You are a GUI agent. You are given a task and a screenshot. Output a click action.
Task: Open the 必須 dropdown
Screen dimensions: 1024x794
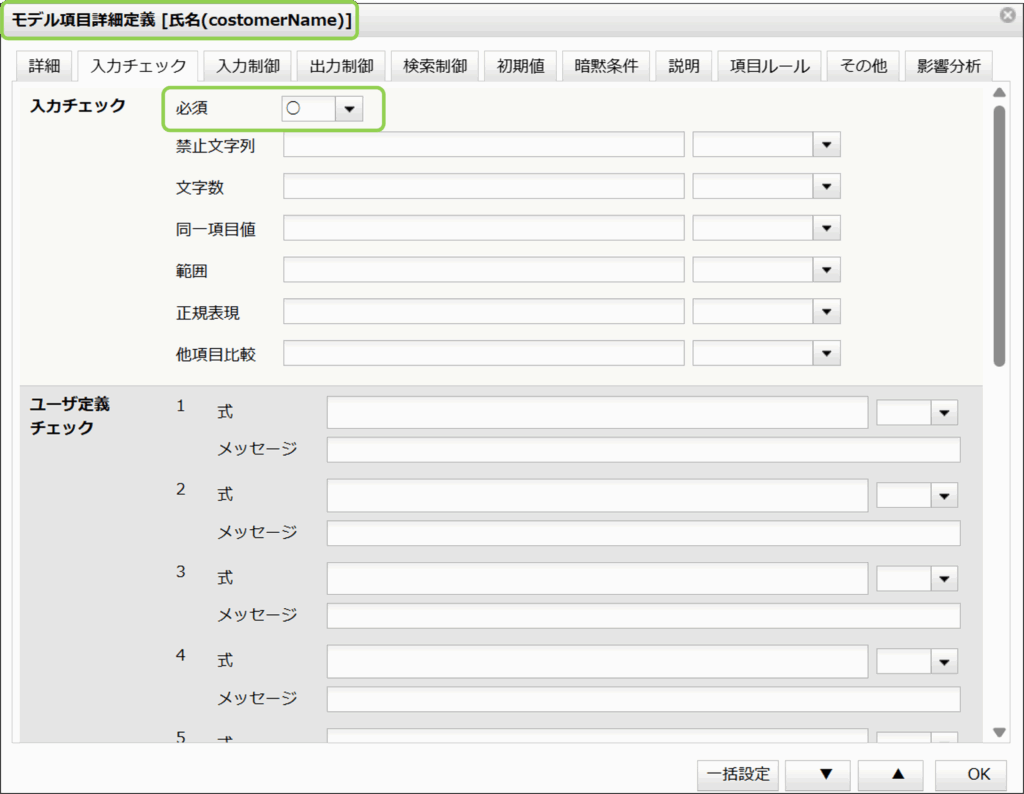point(347,110)
